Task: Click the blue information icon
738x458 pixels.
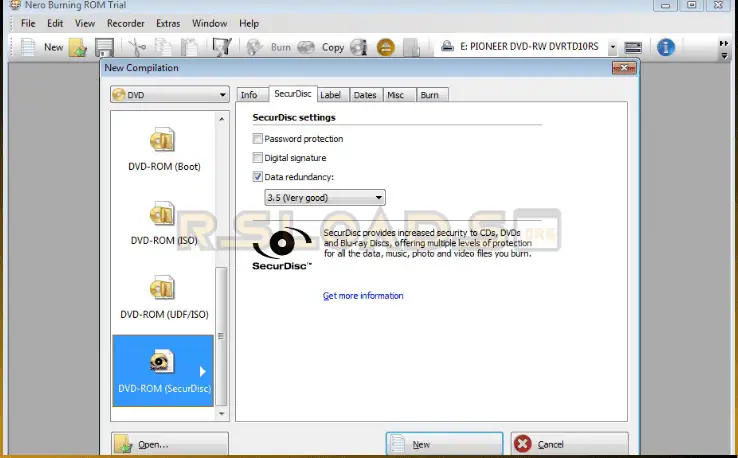Action: point(665,47)
